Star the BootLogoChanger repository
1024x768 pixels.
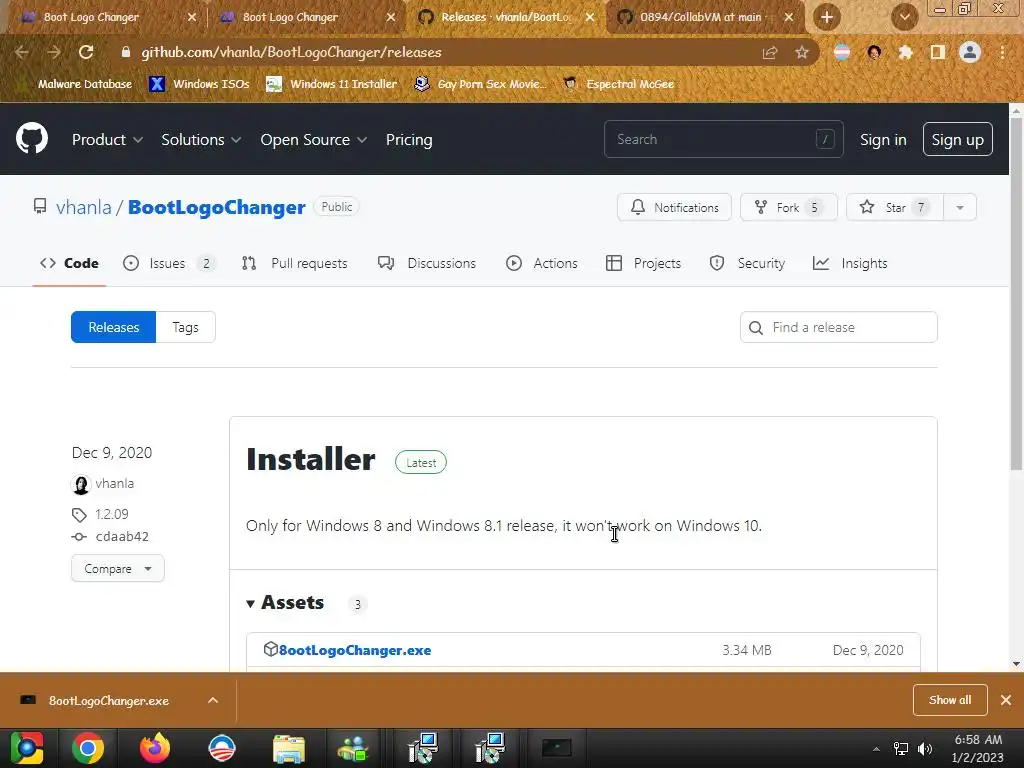point(895,208)
